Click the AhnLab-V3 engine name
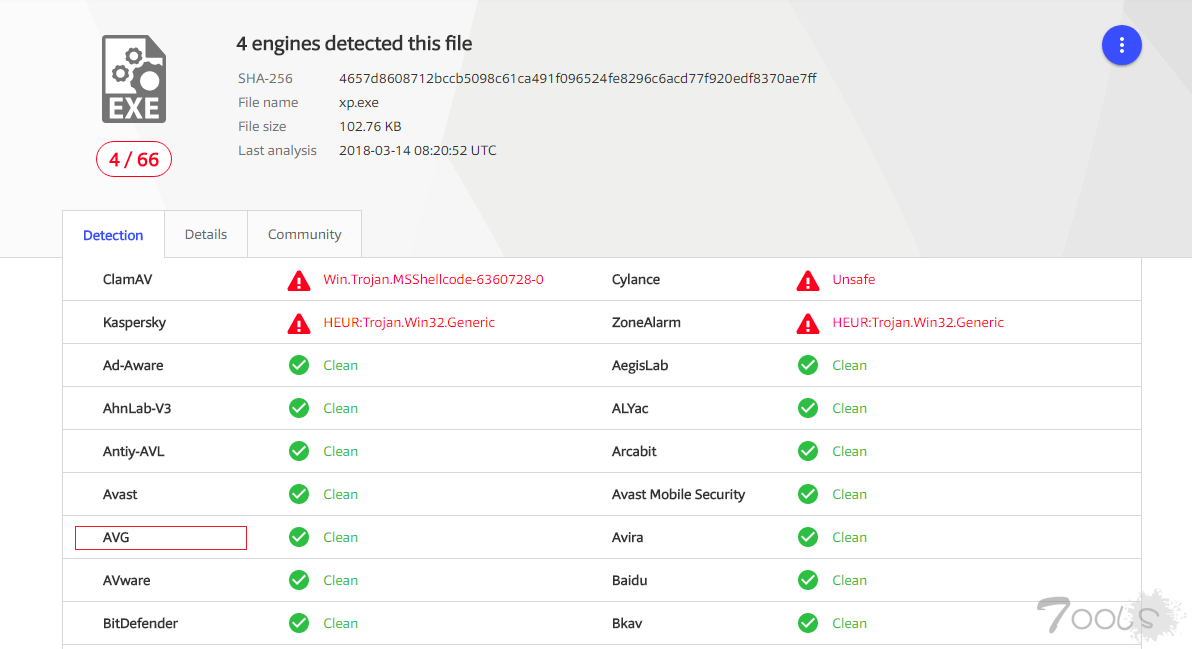The height and width of the screenshot is (649, 1192). coord(137,408)
